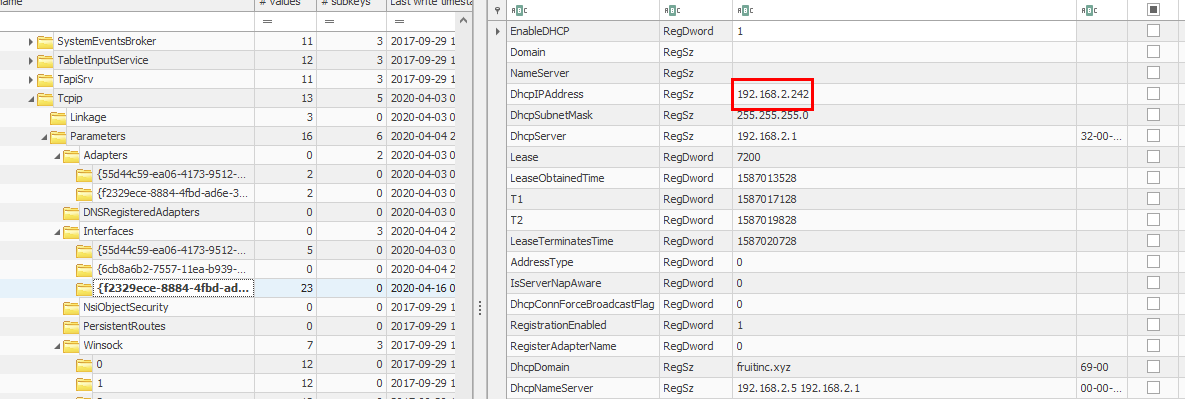Click the equals filter icon under Last write timestamp

pyautogui.click(x=399, y=22)
